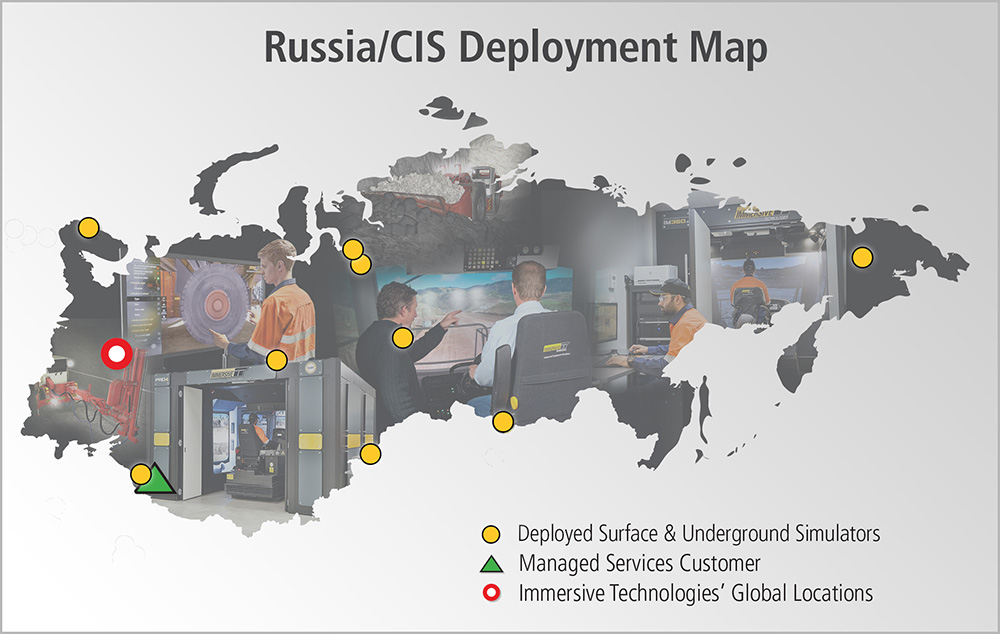
Task: Click the red ring symbol in the legend
Action: click(491, 593)
